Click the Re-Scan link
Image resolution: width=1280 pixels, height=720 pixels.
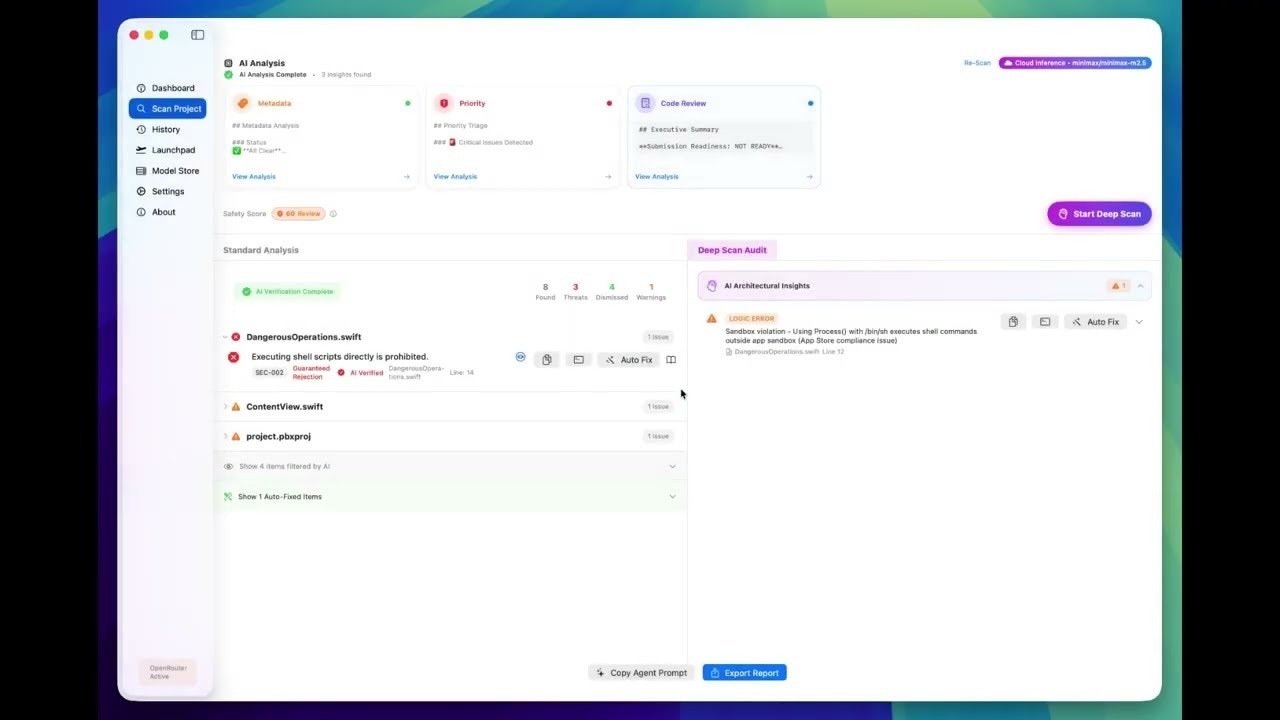(977, 63)
